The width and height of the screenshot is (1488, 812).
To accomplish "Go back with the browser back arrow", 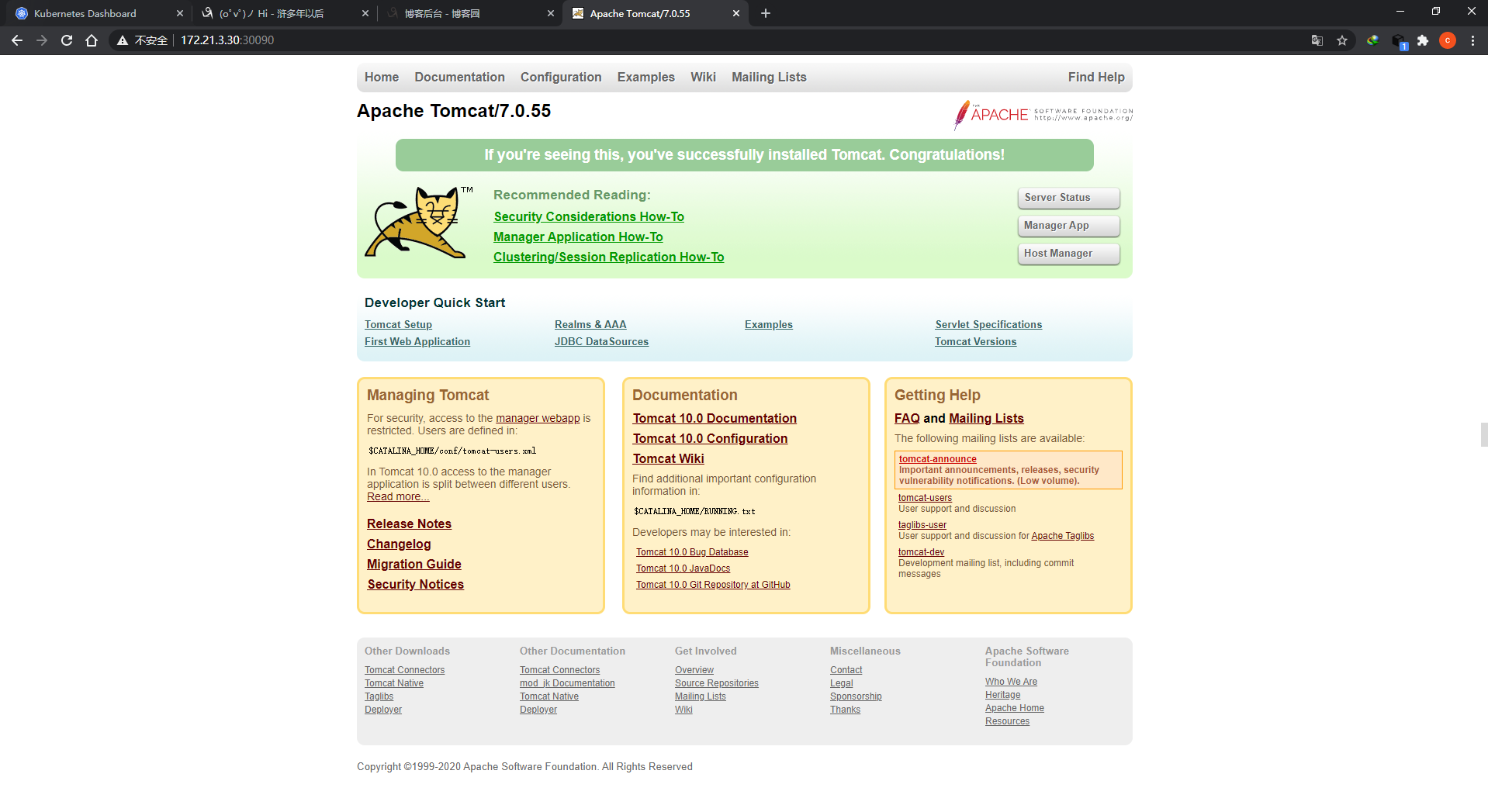I will (17, 40).
